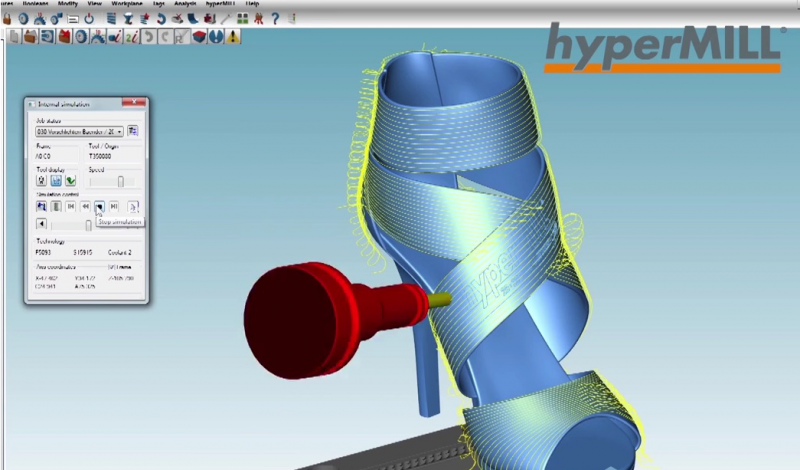This screenshot has width=800, height=470.
Task: Click the left arrow beside the progress slider
Action: coord(41,224)
